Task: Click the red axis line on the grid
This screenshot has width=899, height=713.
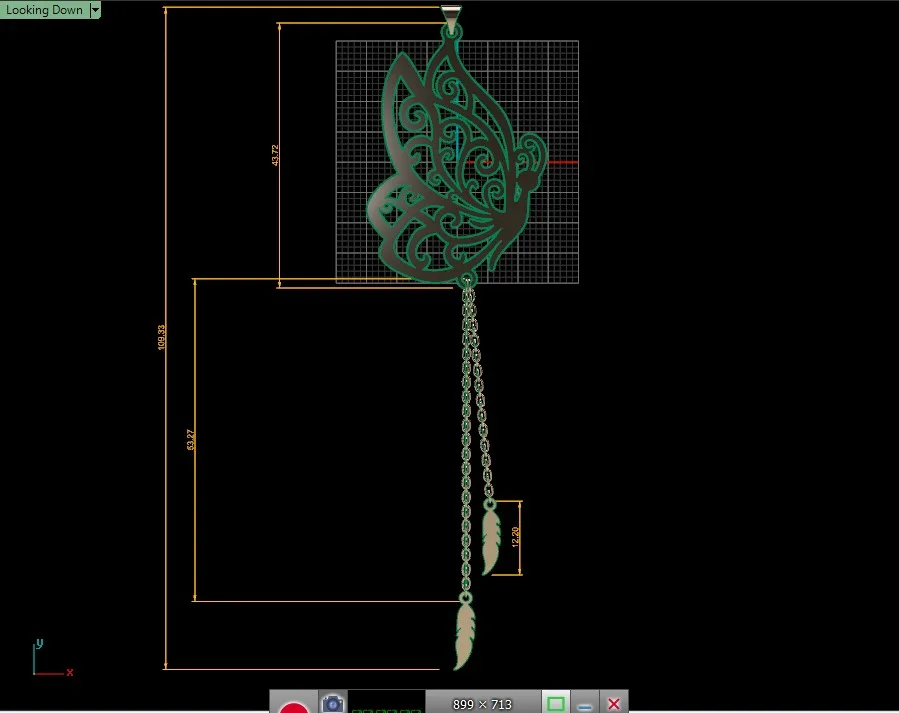Action: [562, 163]
